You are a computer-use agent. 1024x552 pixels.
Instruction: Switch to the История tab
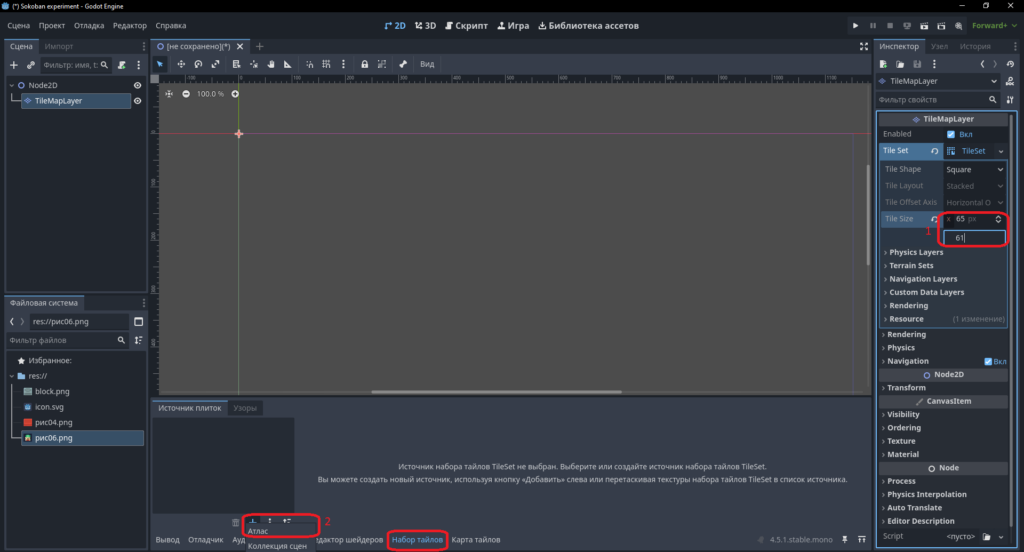coord(975,46)
